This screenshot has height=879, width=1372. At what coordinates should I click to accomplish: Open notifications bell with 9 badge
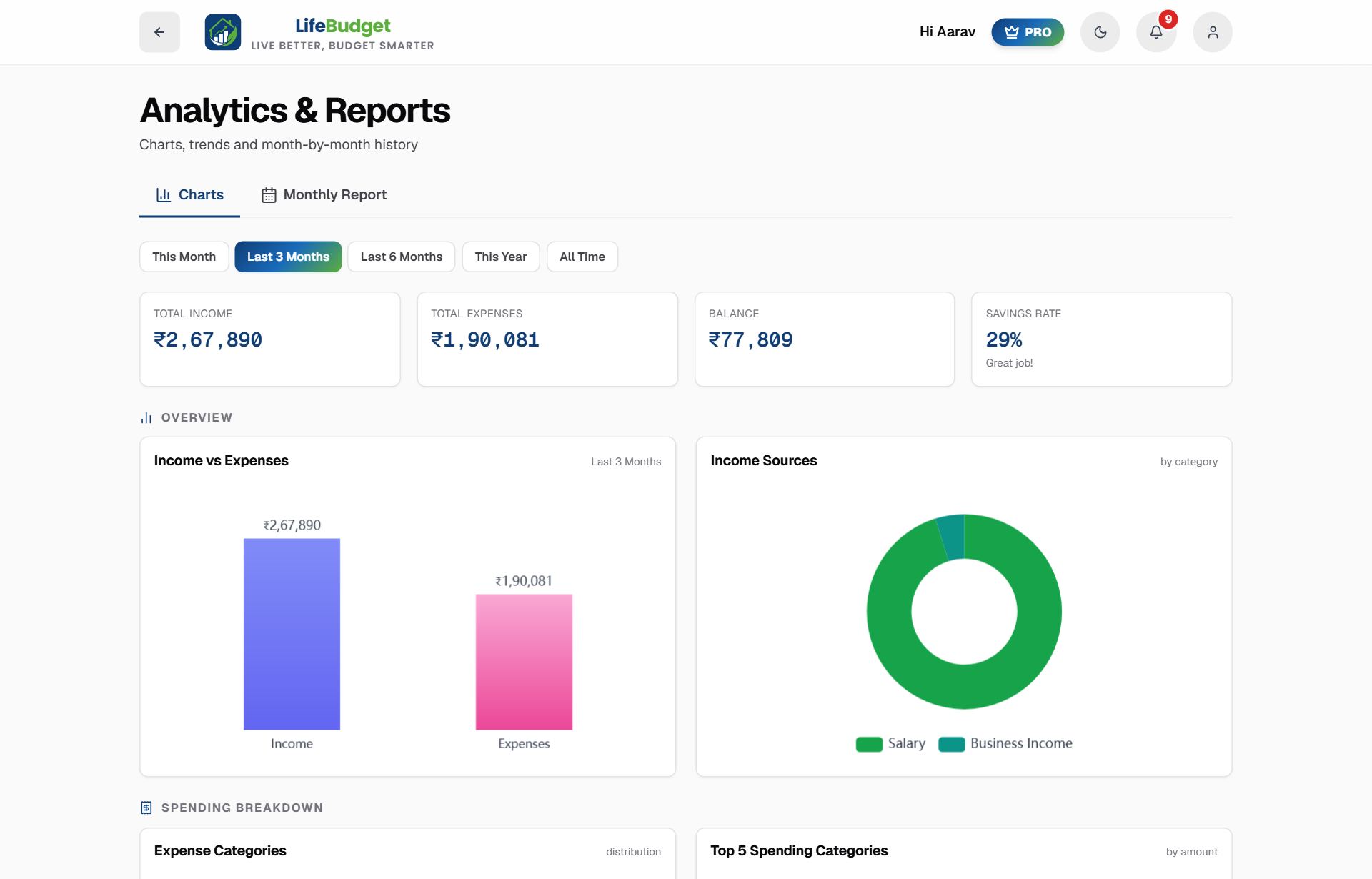1156,32
